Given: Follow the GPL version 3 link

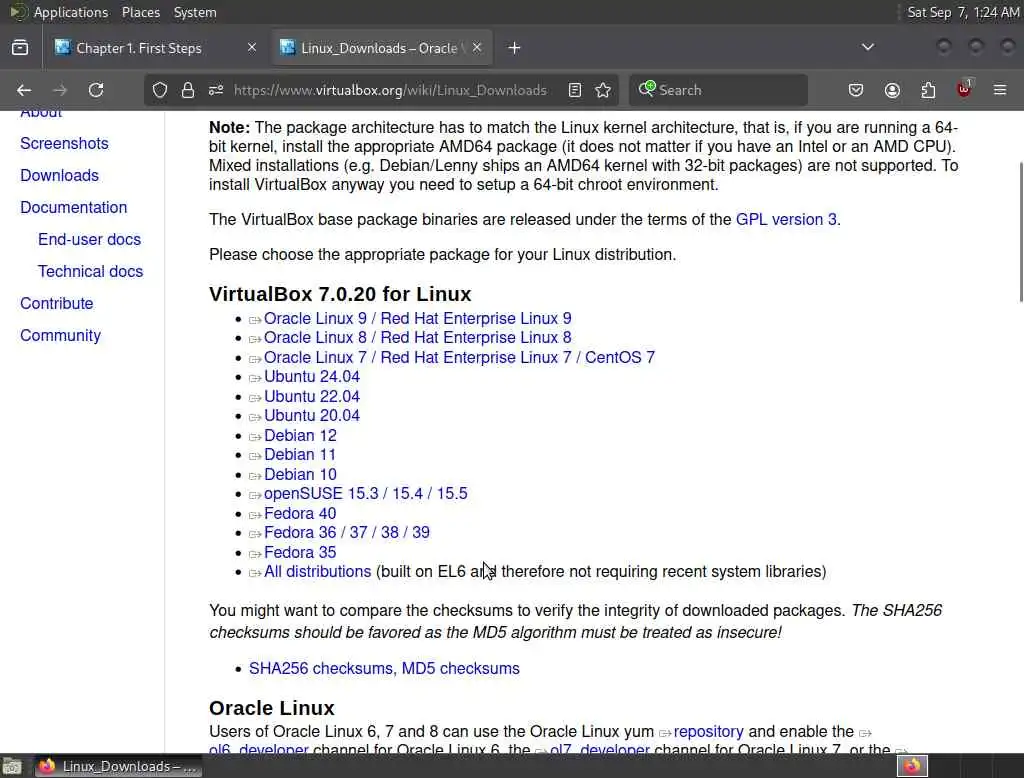Looking at the screenshot, I should (x=786, y=219).
